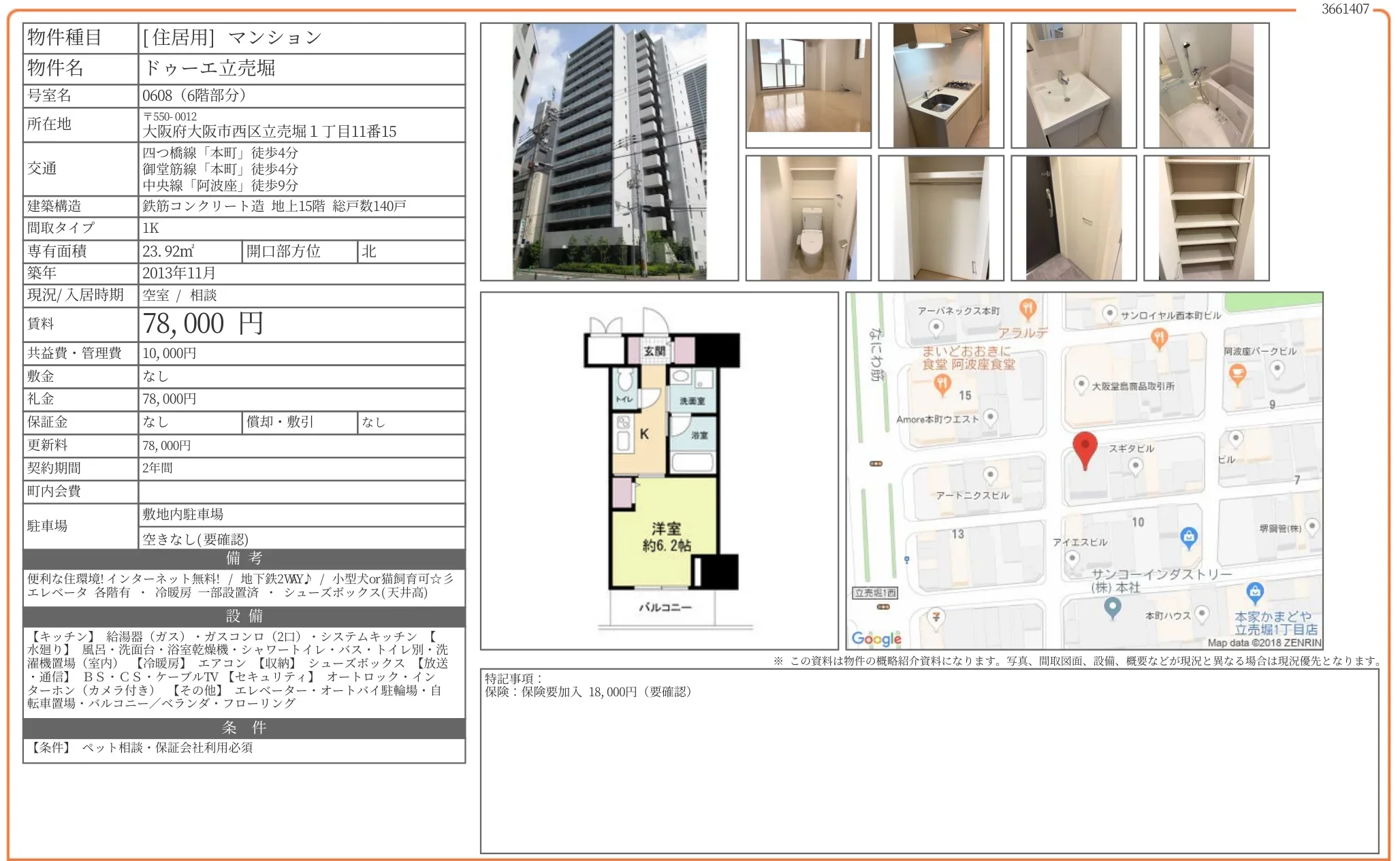Open the building exterior photo

[x=609, y=152]
